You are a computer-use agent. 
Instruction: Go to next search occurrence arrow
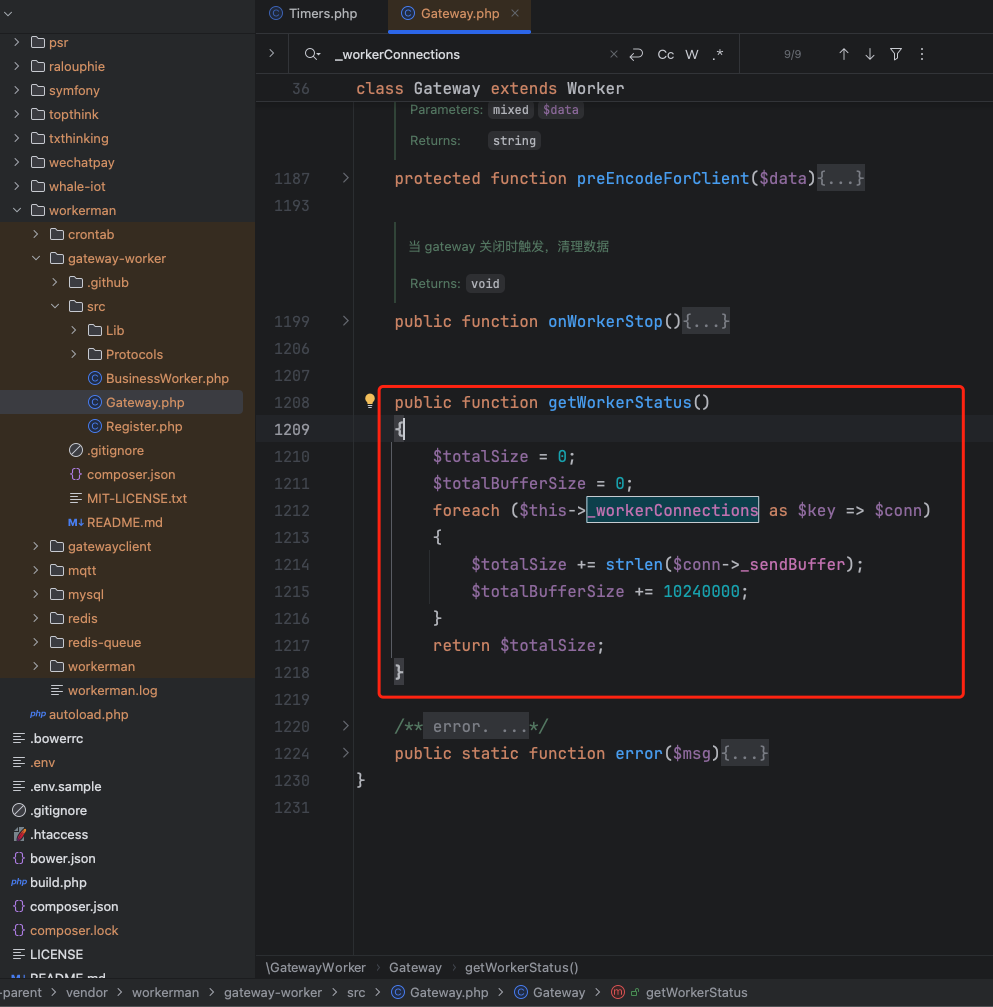pos(870,55)
